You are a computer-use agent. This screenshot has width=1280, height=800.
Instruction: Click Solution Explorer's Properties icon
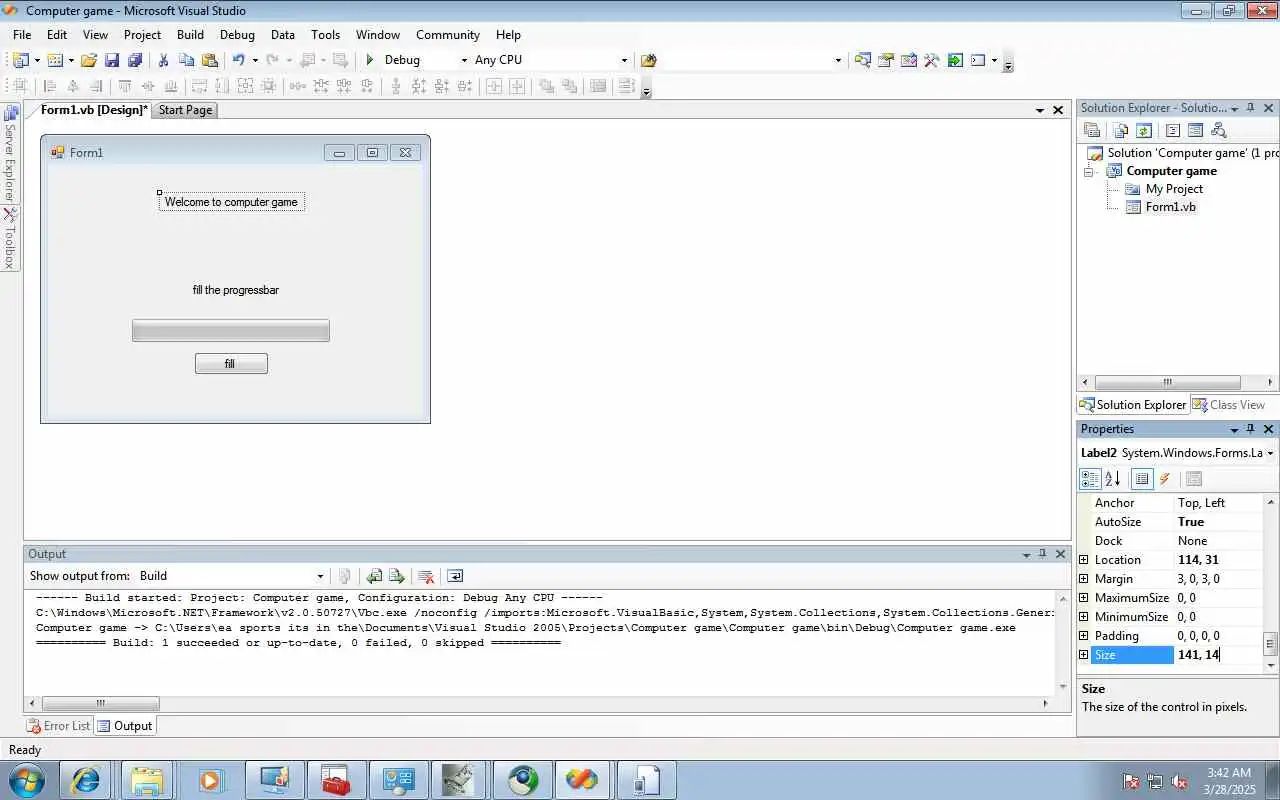click(1092, 130)
